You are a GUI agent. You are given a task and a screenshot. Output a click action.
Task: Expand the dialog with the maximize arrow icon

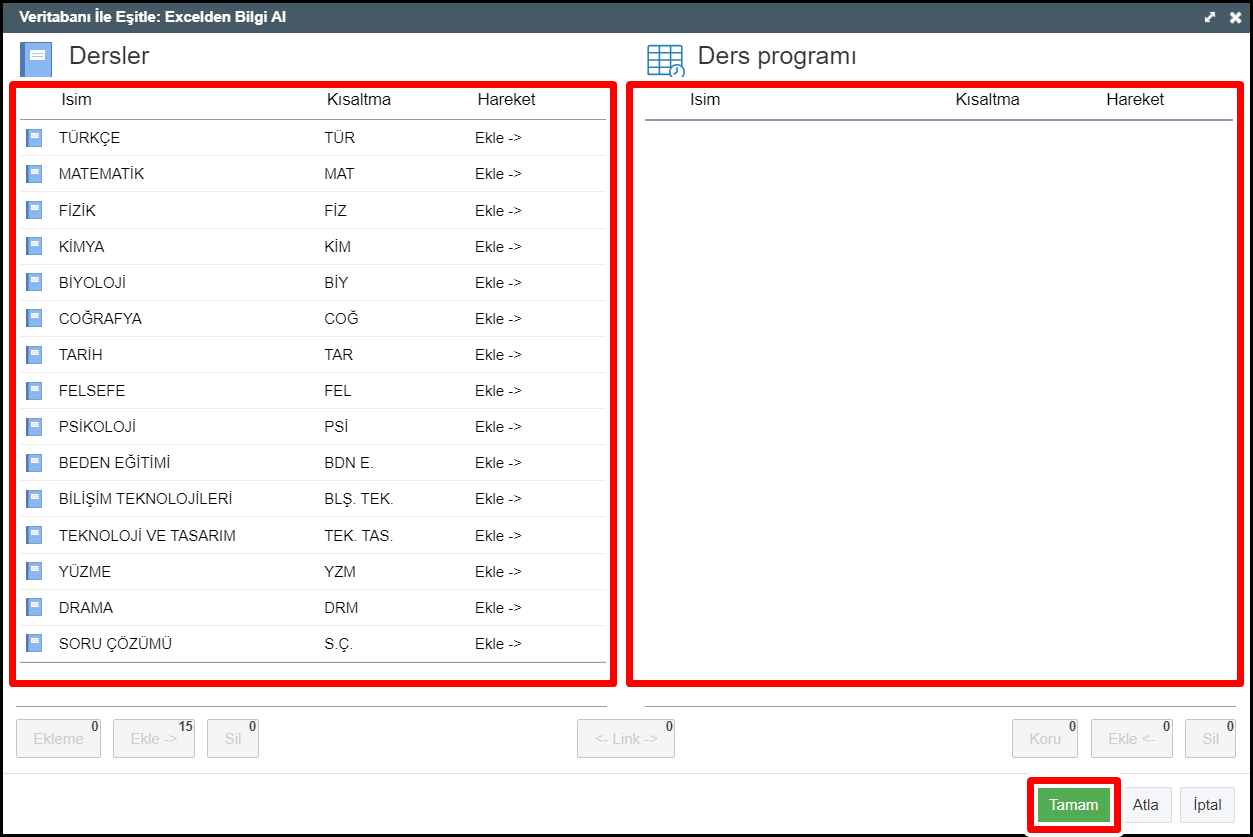click(1209, 17)
